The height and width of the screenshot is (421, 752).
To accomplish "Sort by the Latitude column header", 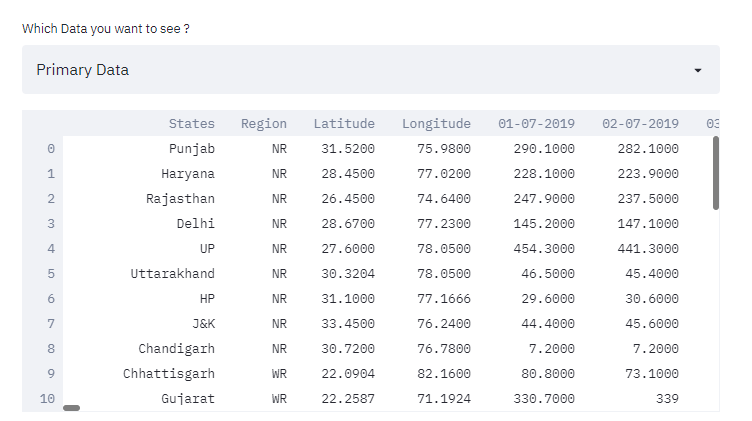I will 344,124.
